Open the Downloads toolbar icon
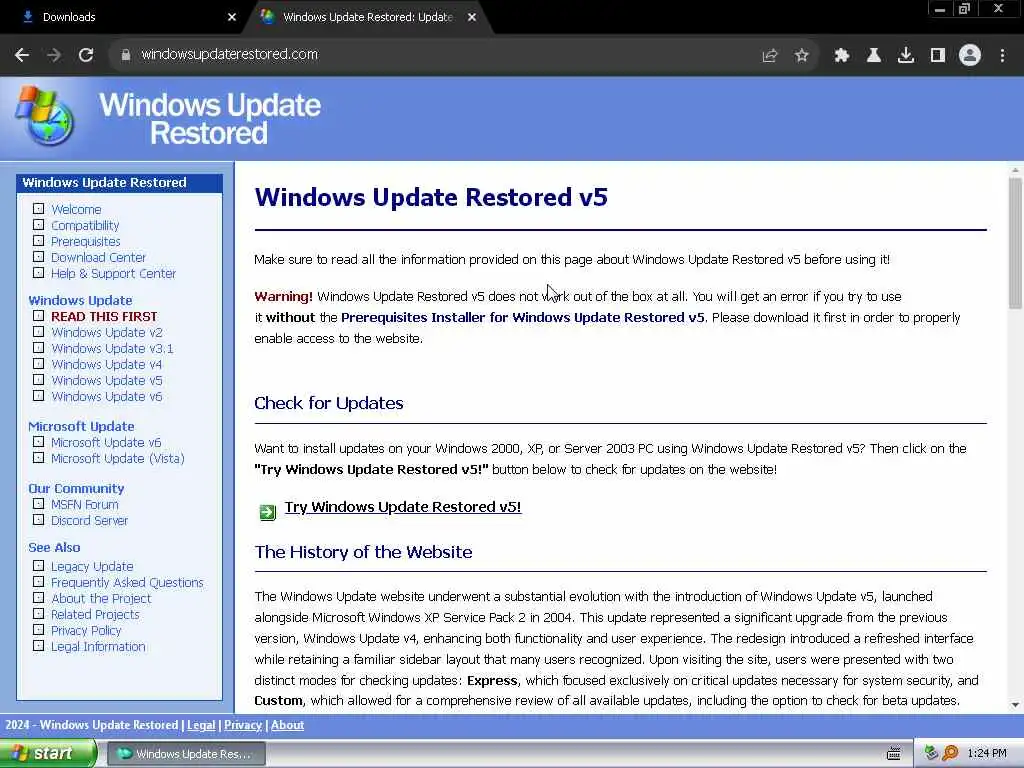Viewport: 1024px width, 768px height. pos(906,56)
